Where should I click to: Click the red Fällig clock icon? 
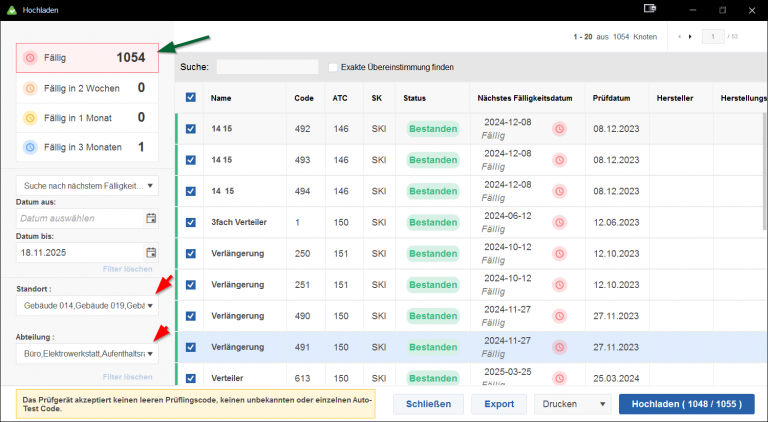point(30,58)
